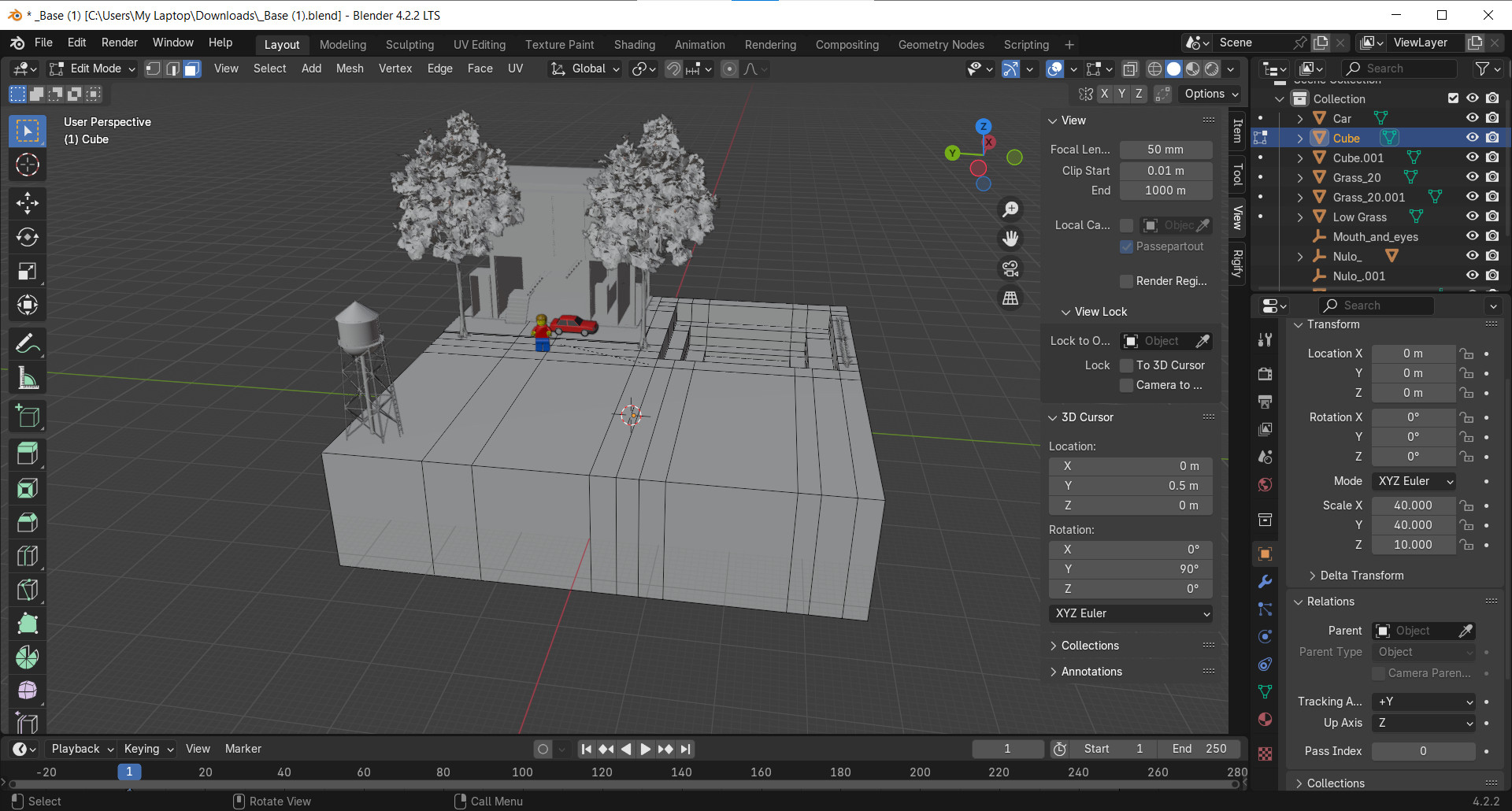Open the Mesh menu in viewport header
This screenshot has height=811, width=1512.
point(350,69)
